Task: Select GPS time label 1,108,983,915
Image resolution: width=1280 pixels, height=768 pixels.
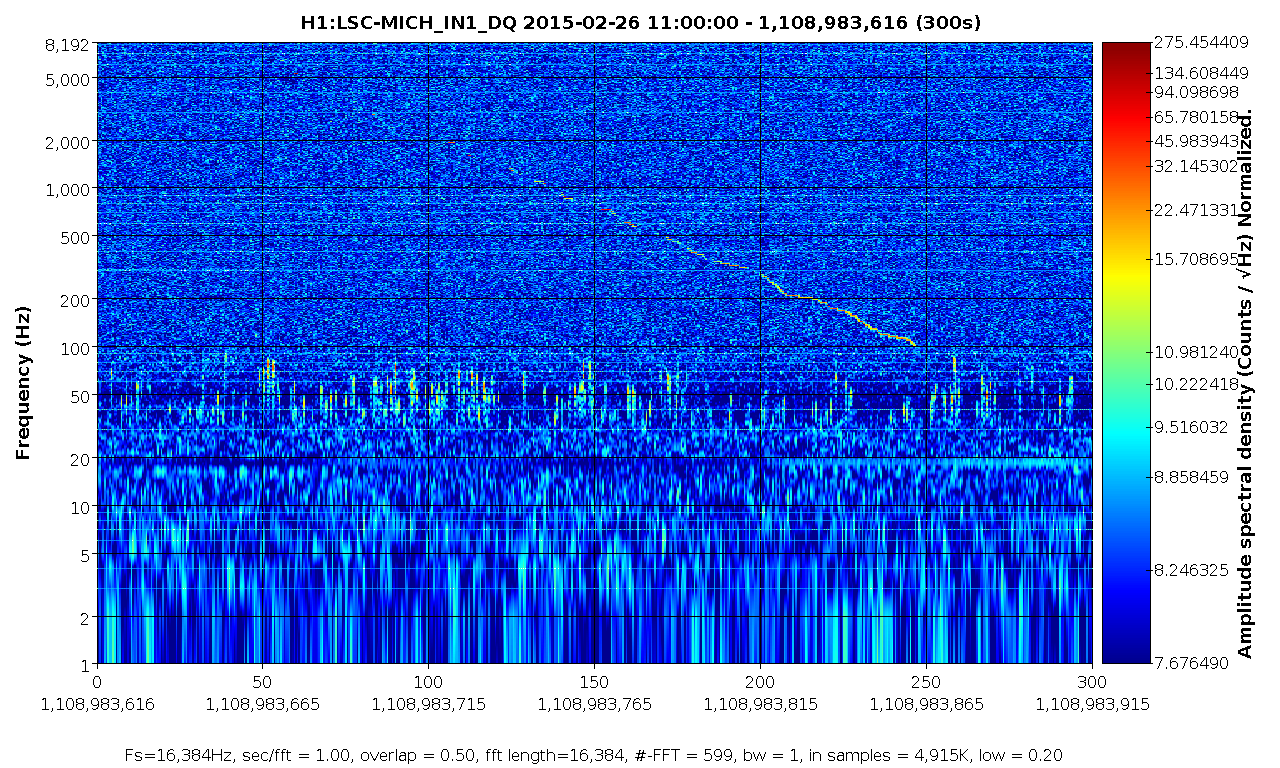Action: click(x=1092, y=704)
